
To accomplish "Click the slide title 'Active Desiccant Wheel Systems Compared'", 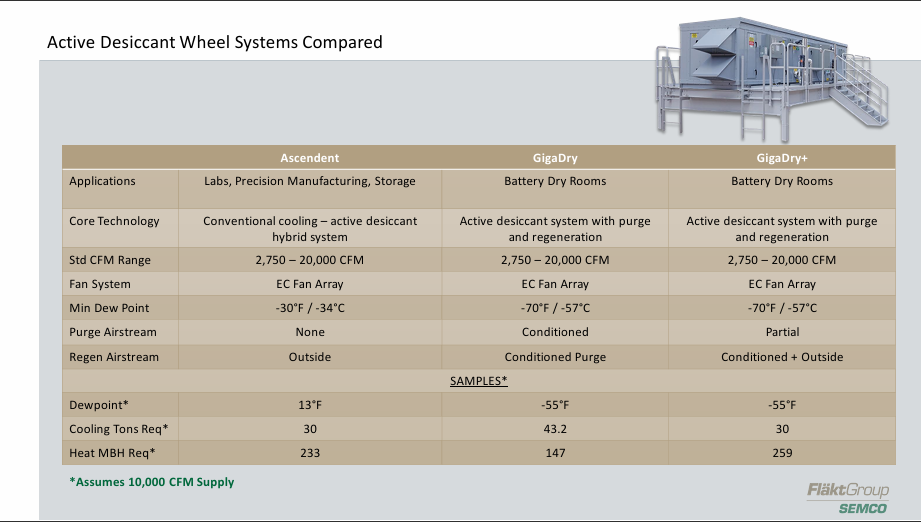I will [x=215, y=42].
